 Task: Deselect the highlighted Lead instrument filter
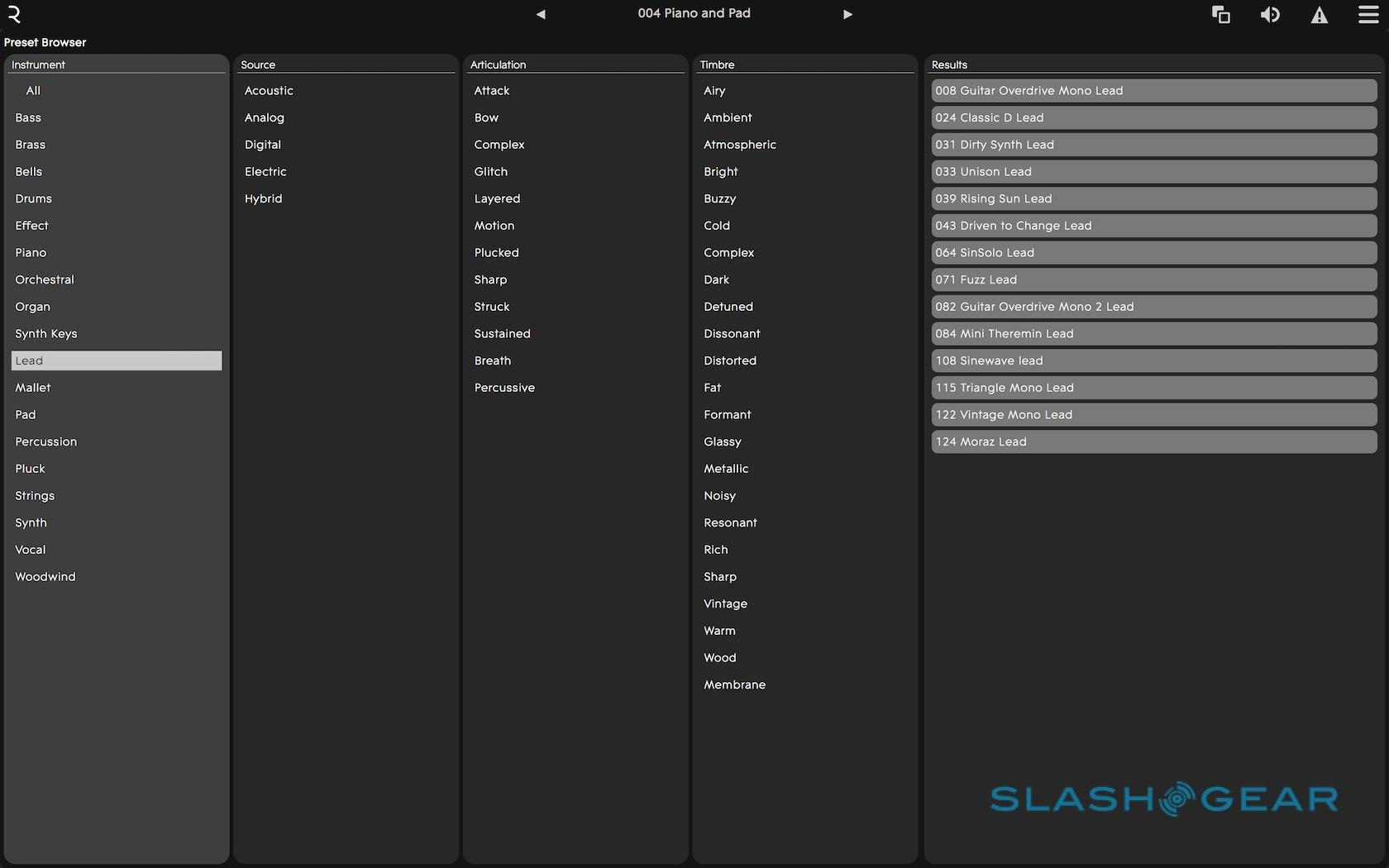pos(116,360)
